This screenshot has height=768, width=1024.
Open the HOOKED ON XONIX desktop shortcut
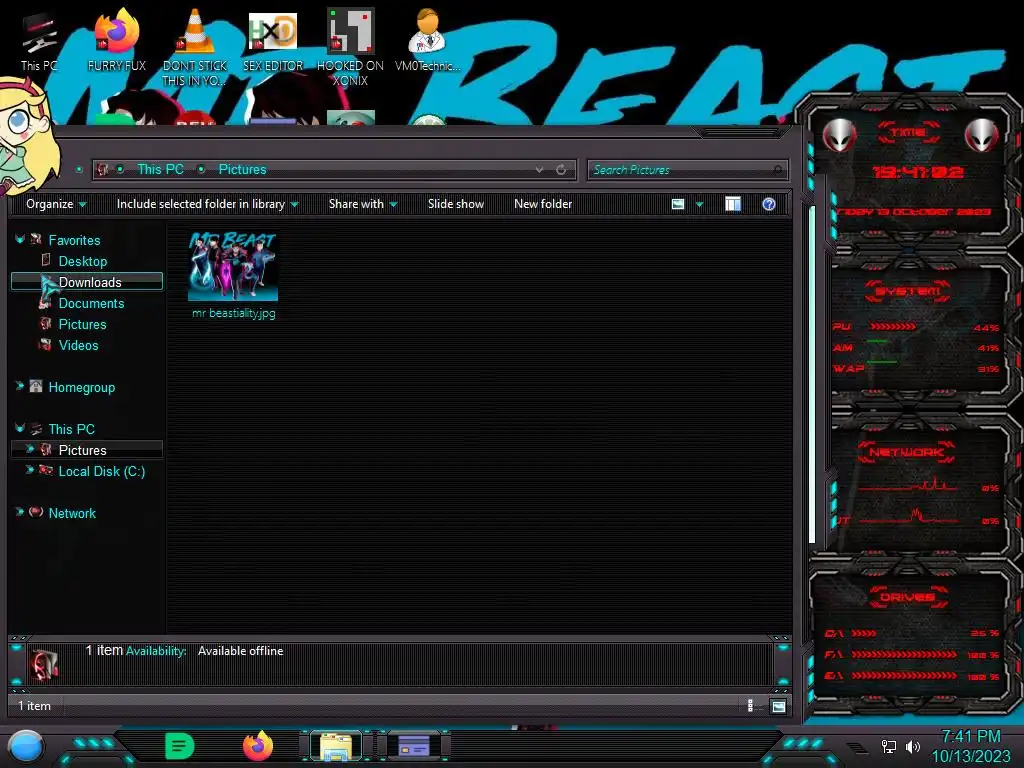350,47
